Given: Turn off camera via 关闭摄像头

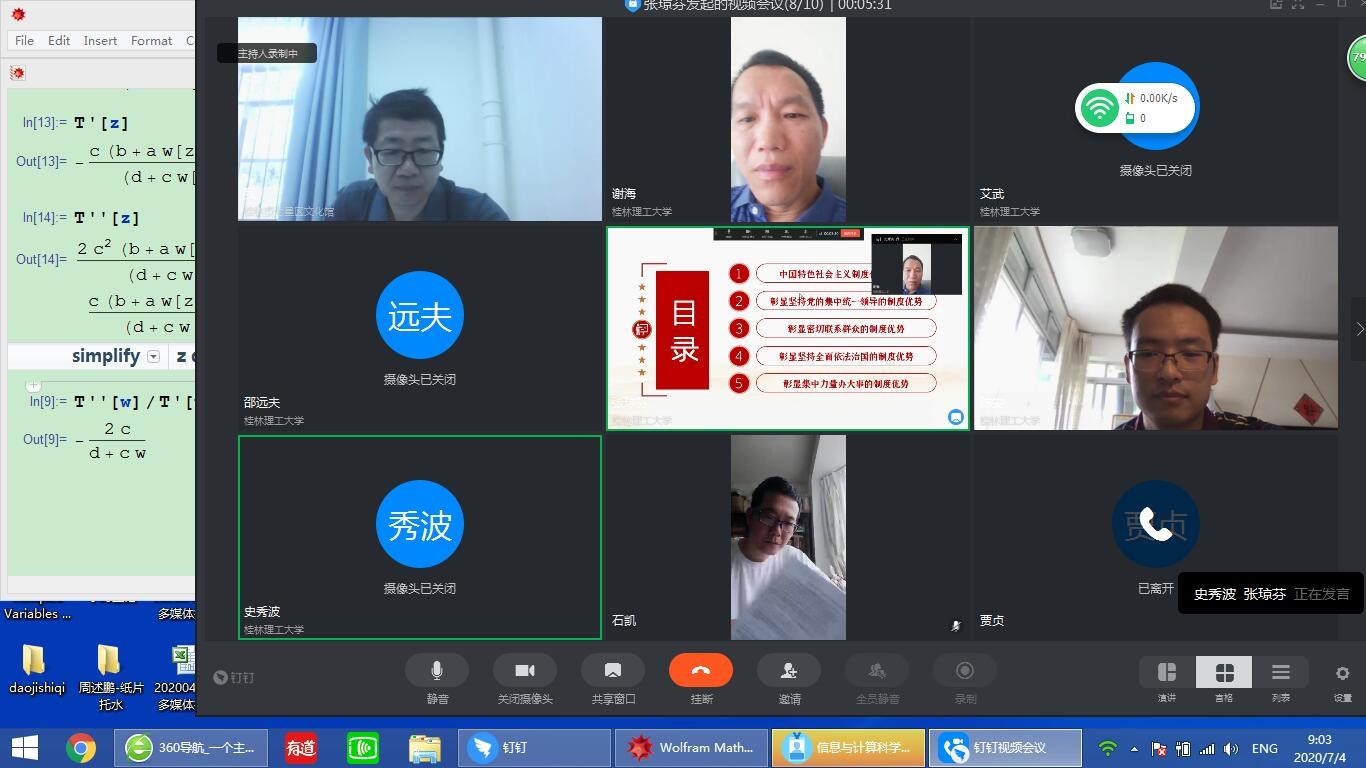Looking at the screenshot, I should click(525, 671).
